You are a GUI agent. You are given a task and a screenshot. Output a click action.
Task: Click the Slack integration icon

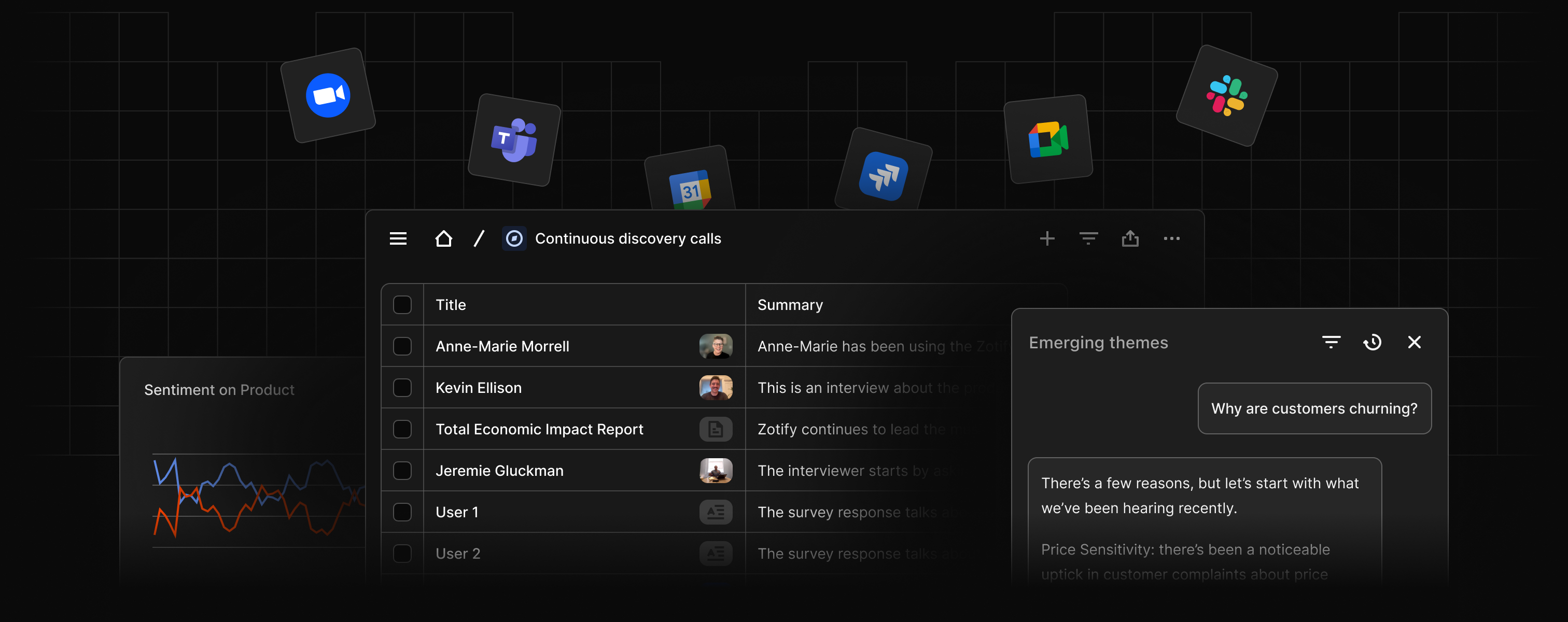(1227, 95)
